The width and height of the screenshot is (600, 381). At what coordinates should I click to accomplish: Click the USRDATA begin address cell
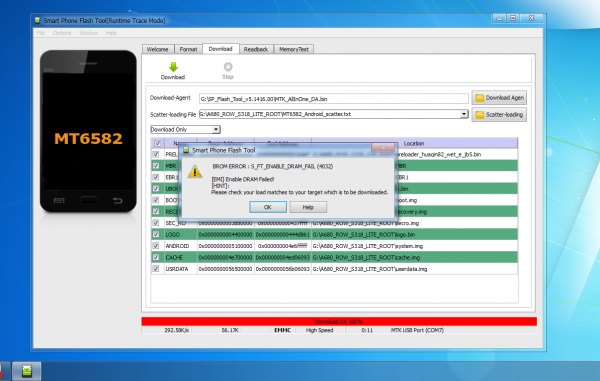coord(225,269)
